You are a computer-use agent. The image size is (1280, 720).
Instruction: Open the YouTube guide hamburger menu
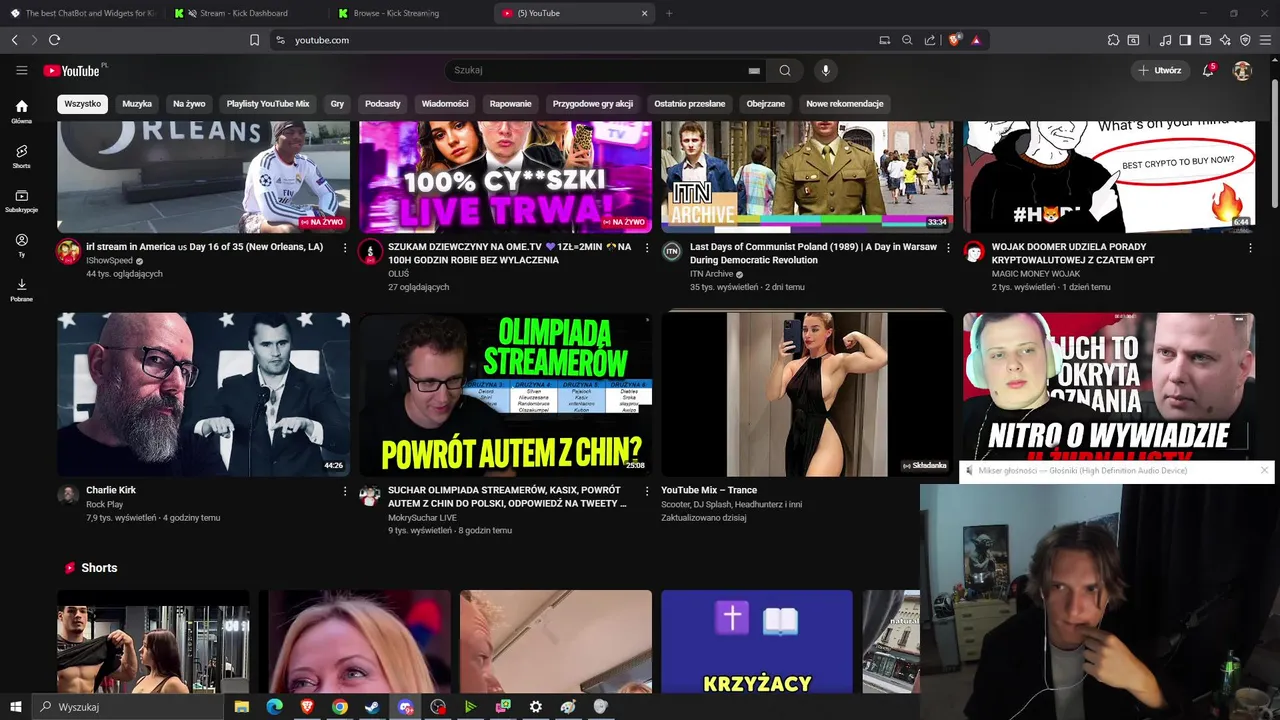coord(21,70)
